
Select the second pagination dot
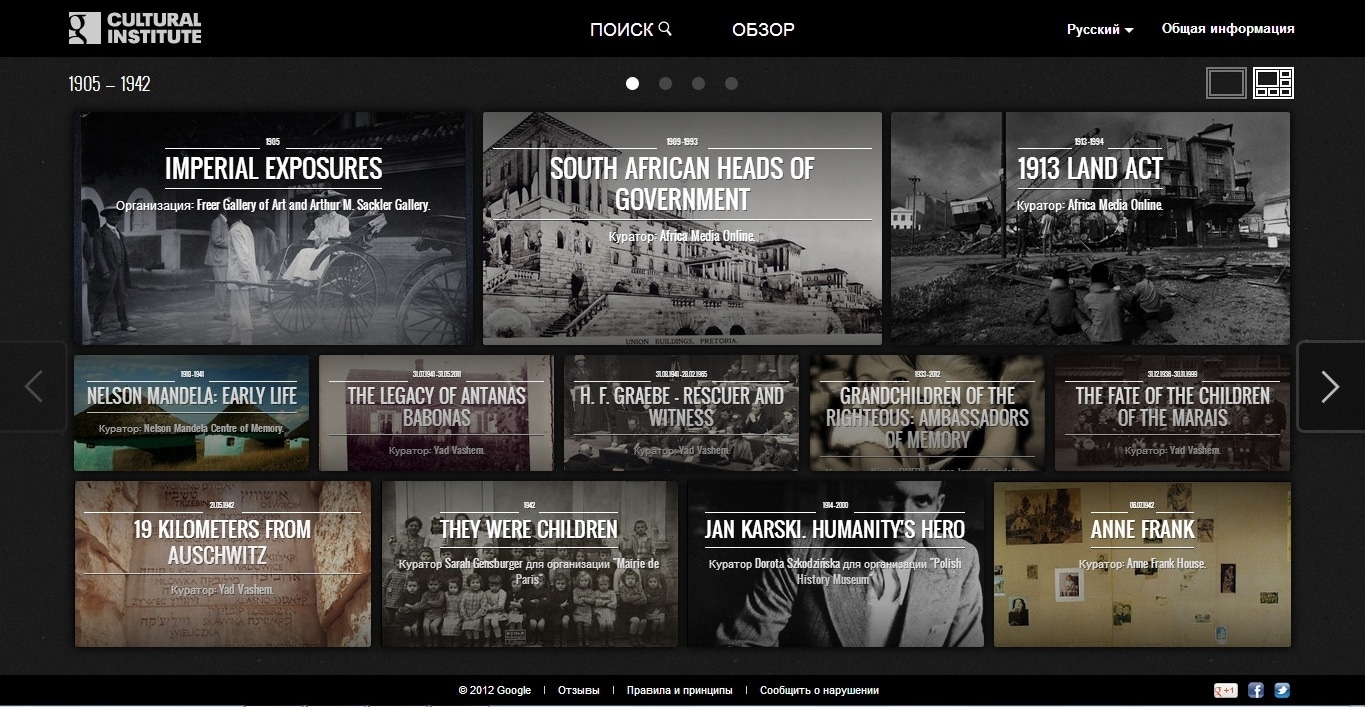[x=665, y=84]
